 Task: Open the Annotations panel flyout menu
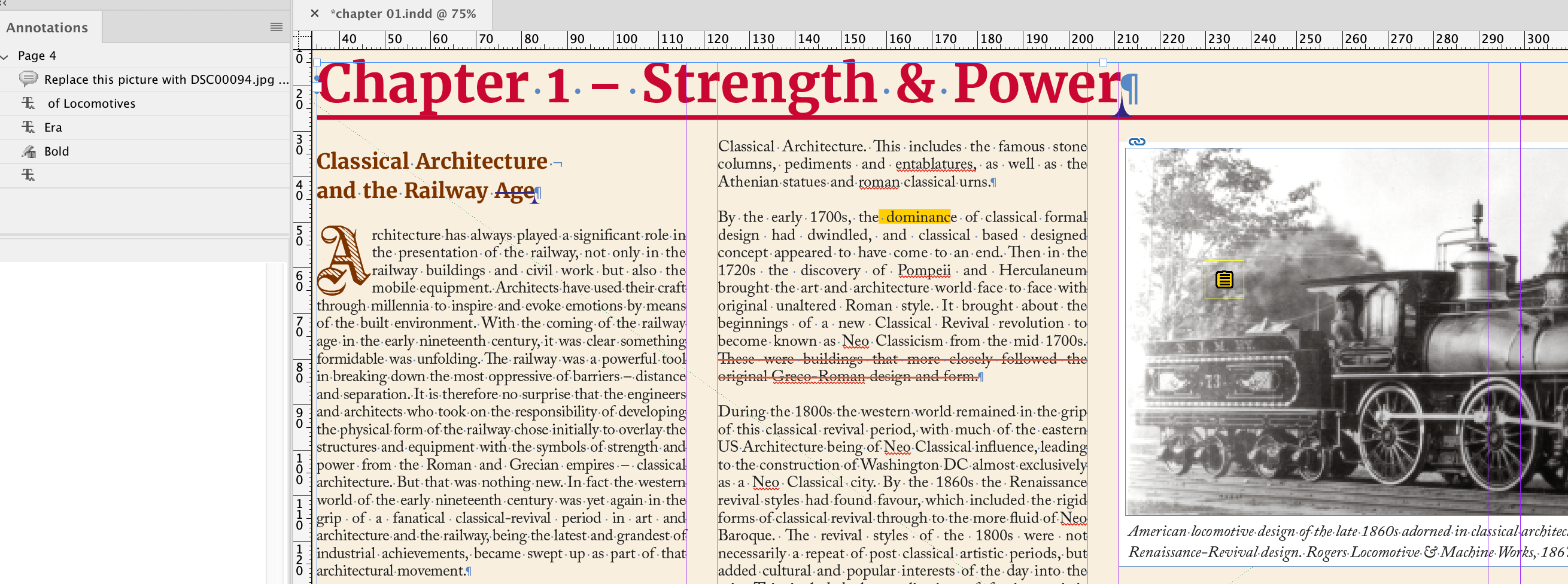[276, 27]
